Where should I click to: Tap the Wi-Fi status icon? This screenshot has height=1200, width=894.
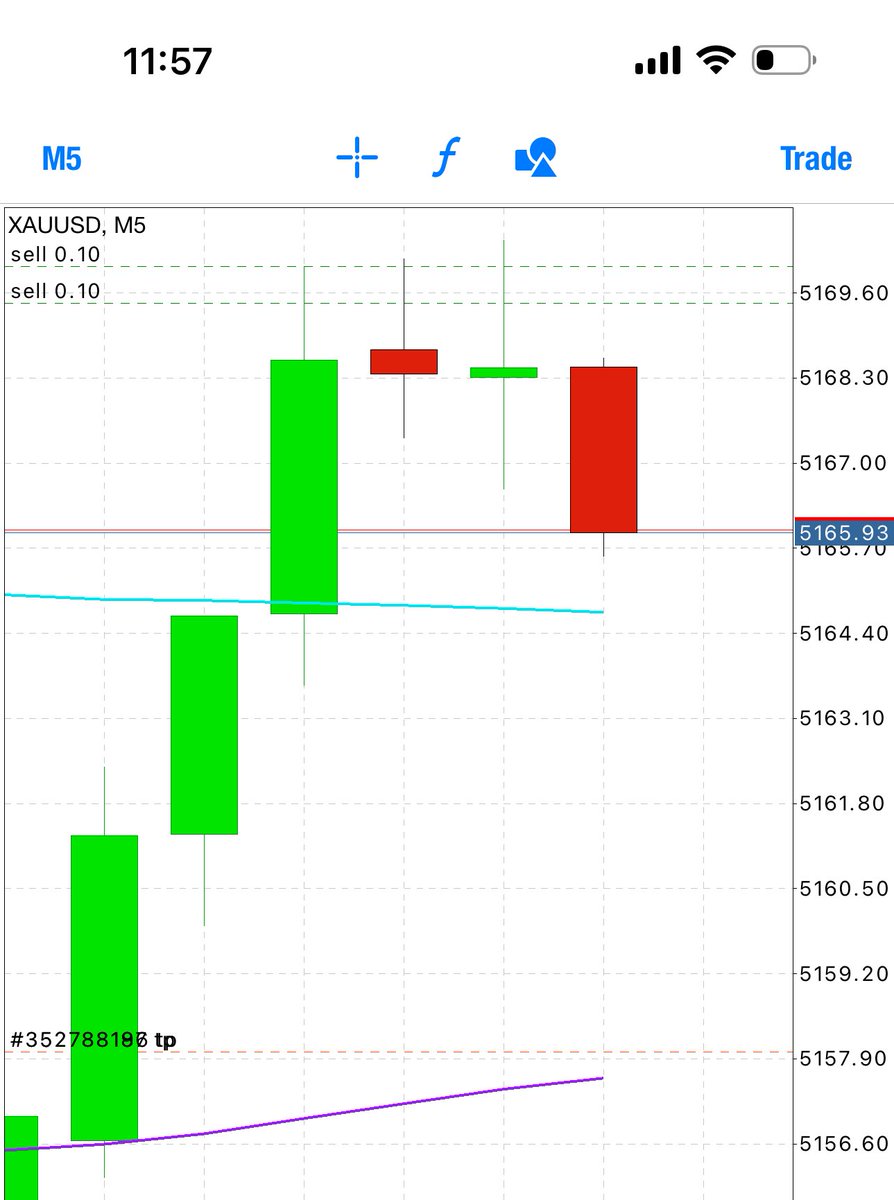(716, 61)
